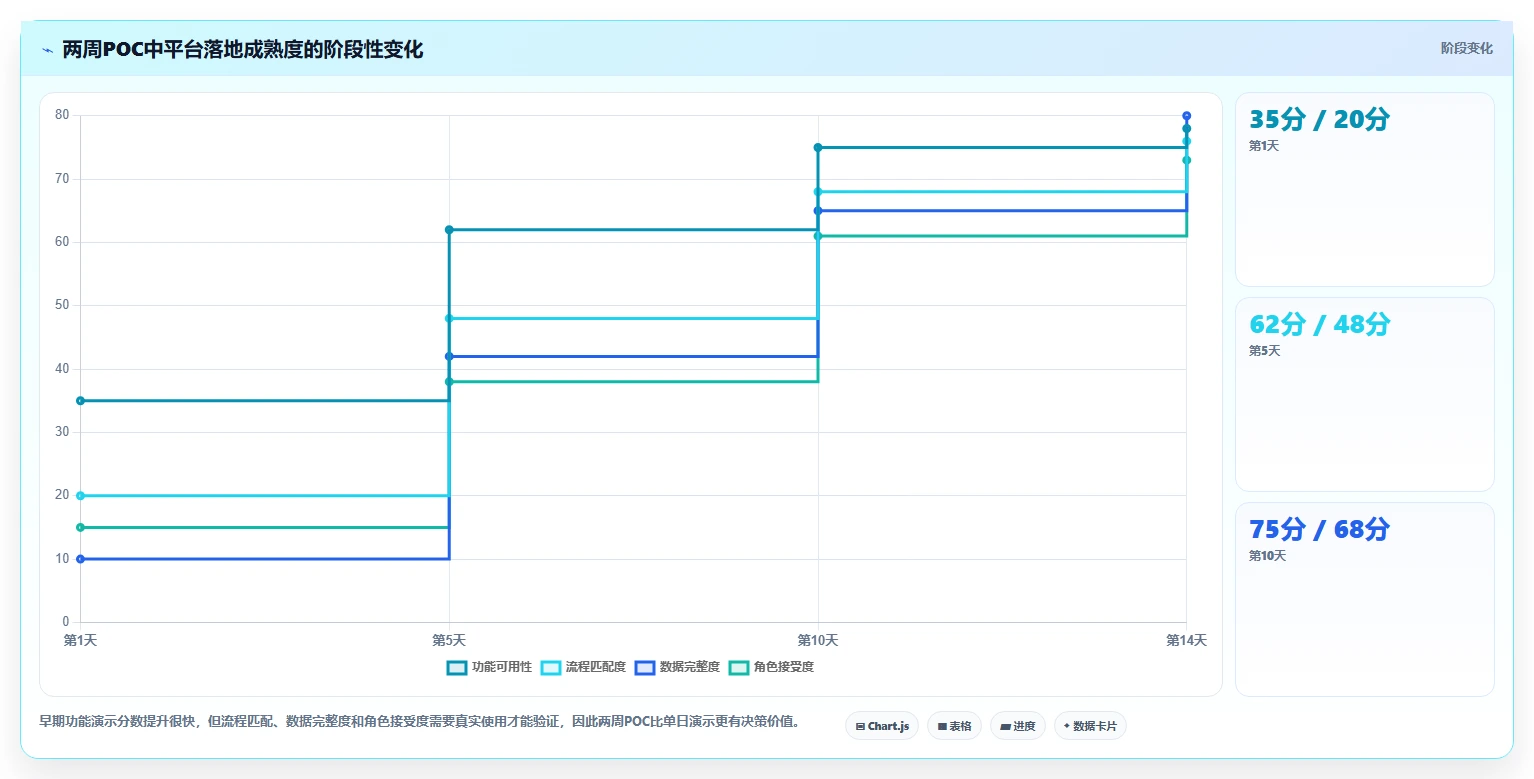This screenshot has width=1534, height=779.
Task: Hide the 数据完整度 series via its legend label
Action: (690, 667)
